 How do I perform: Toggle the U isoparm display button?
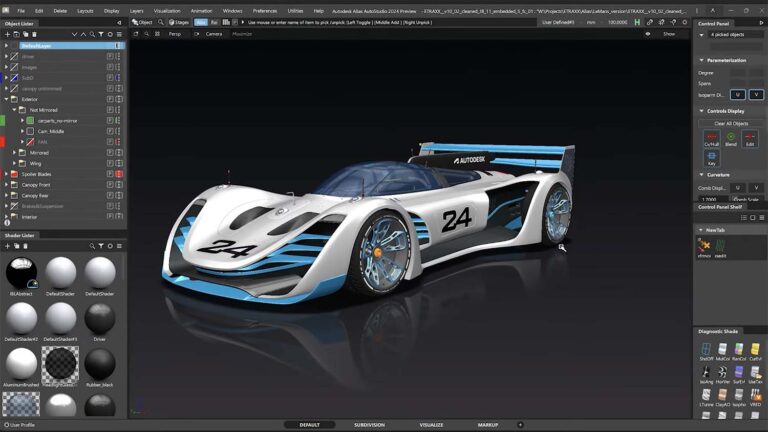click(737, 94)
